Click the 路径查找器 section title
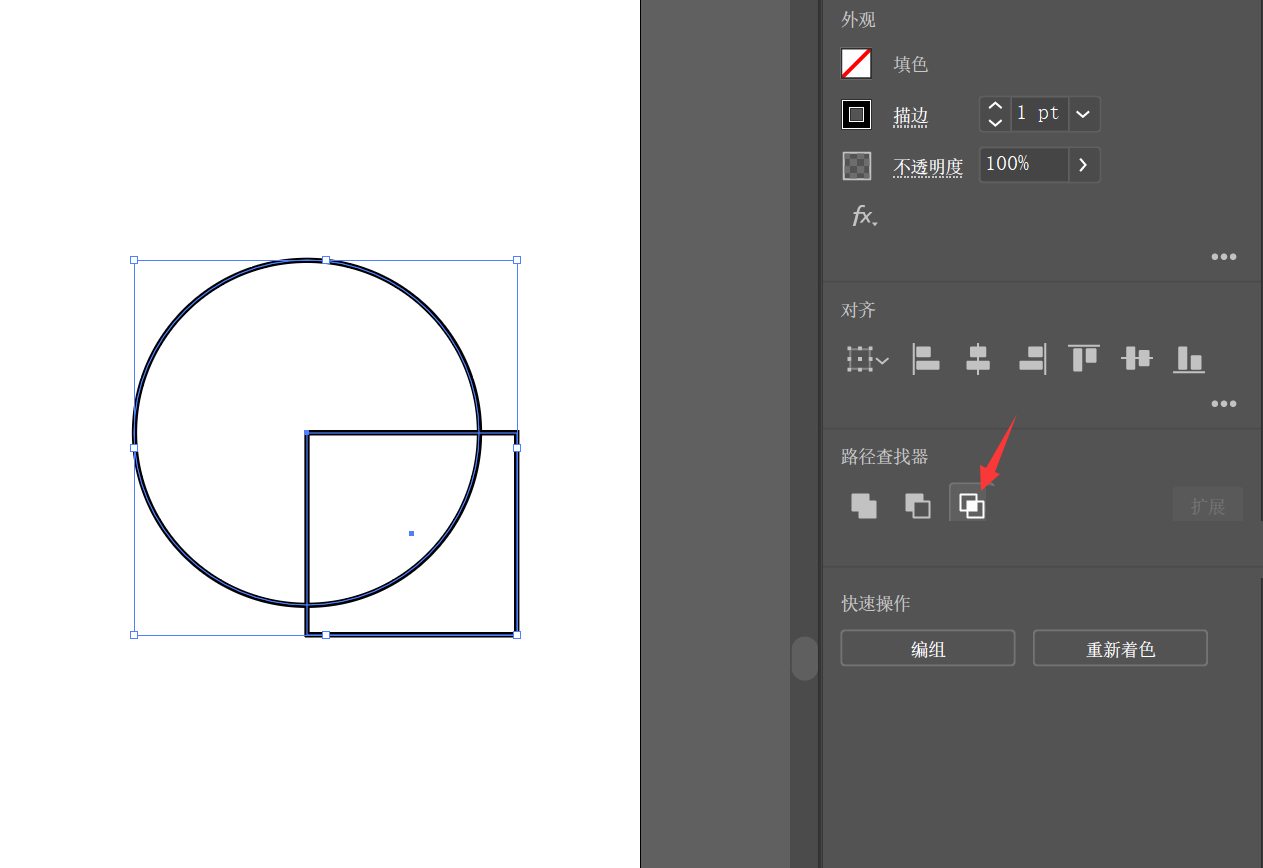 click(x=885, y=457)
